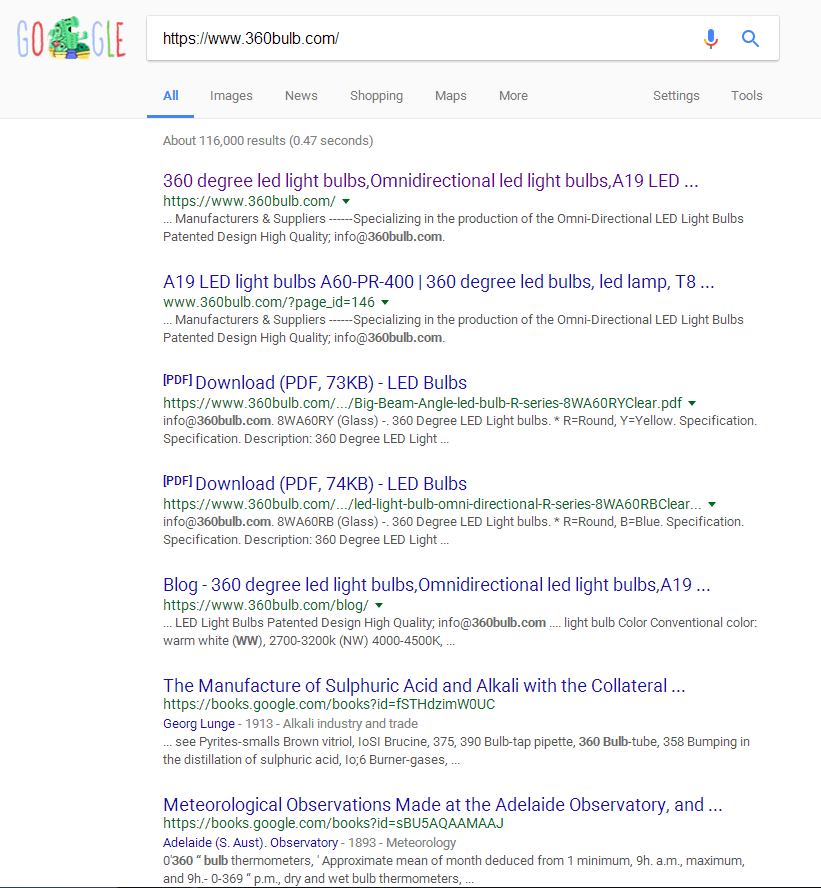821x888 pixels.
Task: Click the 'About 116,000 results' stats text
Action: click(x=268, y=140)
